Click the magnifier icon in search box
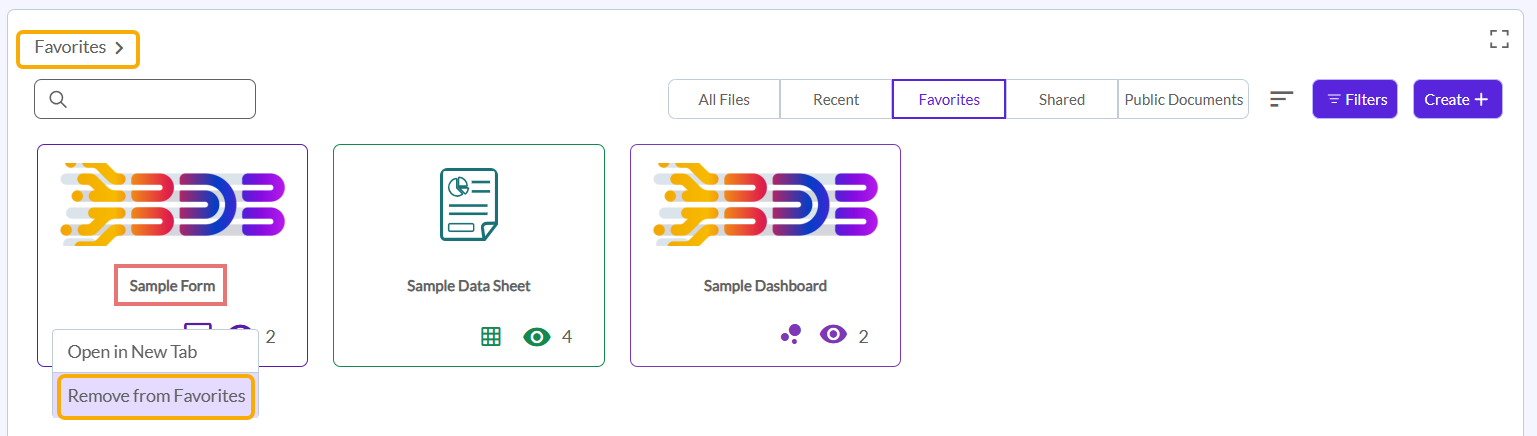Screen dimensions: 1537x436 pos(58,99)
